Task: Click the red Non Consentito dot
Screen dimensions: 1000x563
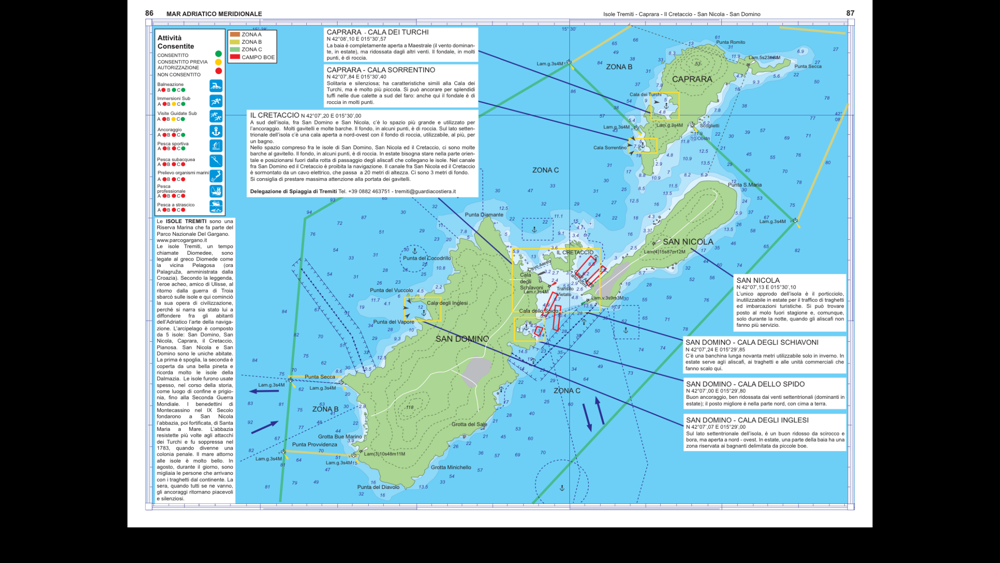Action: tap(219, 71)
